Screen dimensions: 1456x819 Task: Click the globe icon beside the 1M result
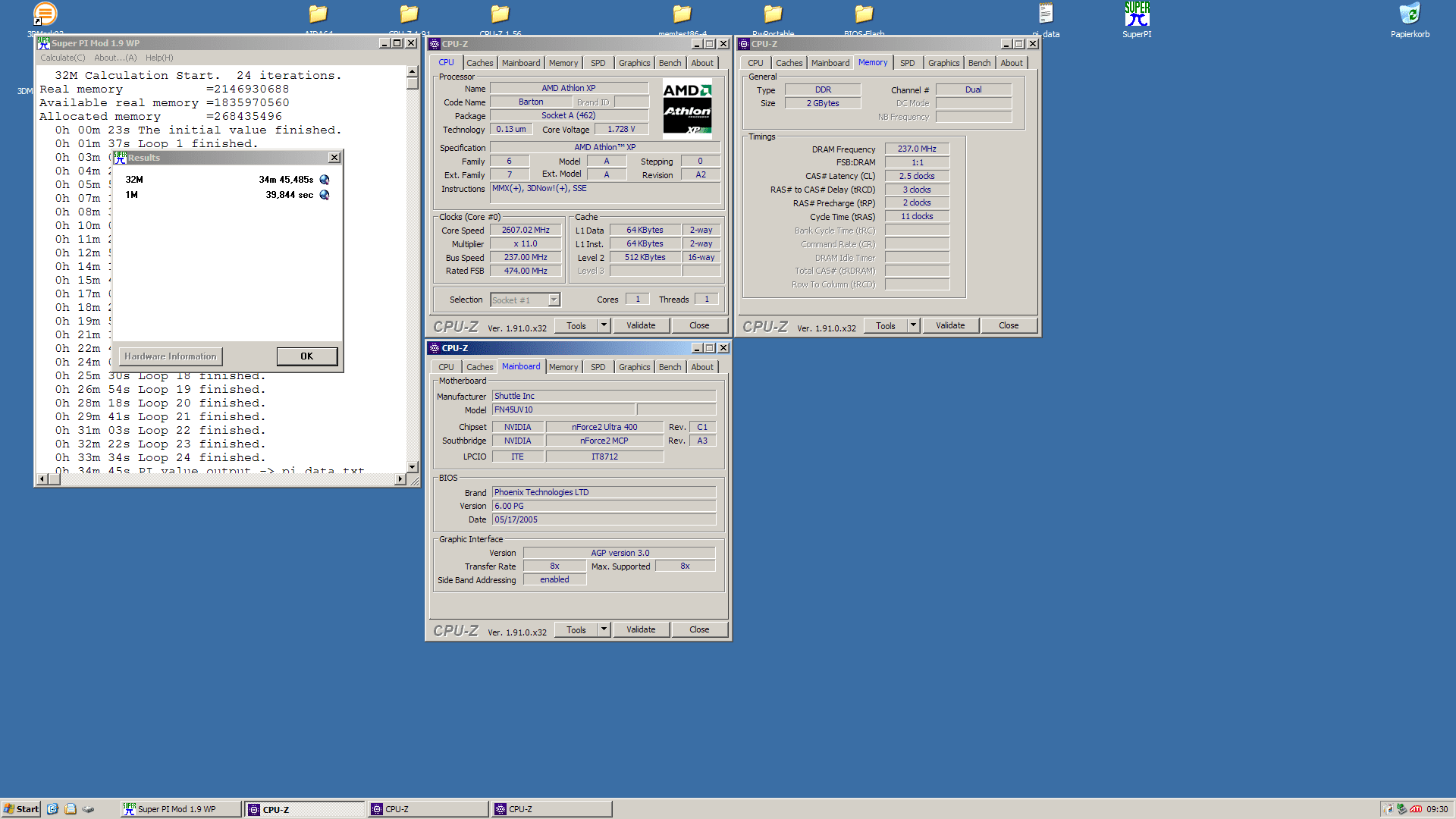click(x=325, y=195)
